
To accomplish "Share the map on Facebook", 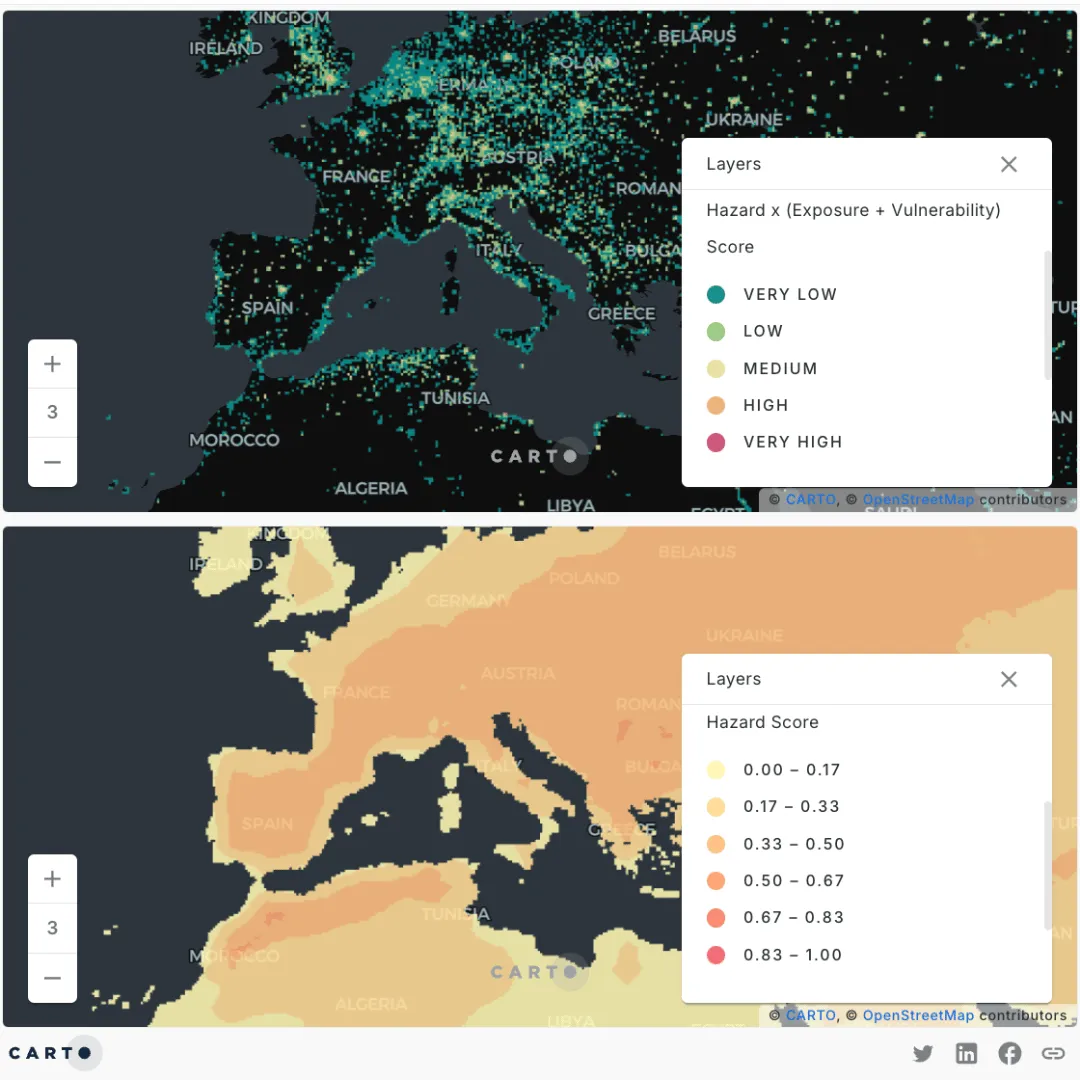I will [1009, 1053].
